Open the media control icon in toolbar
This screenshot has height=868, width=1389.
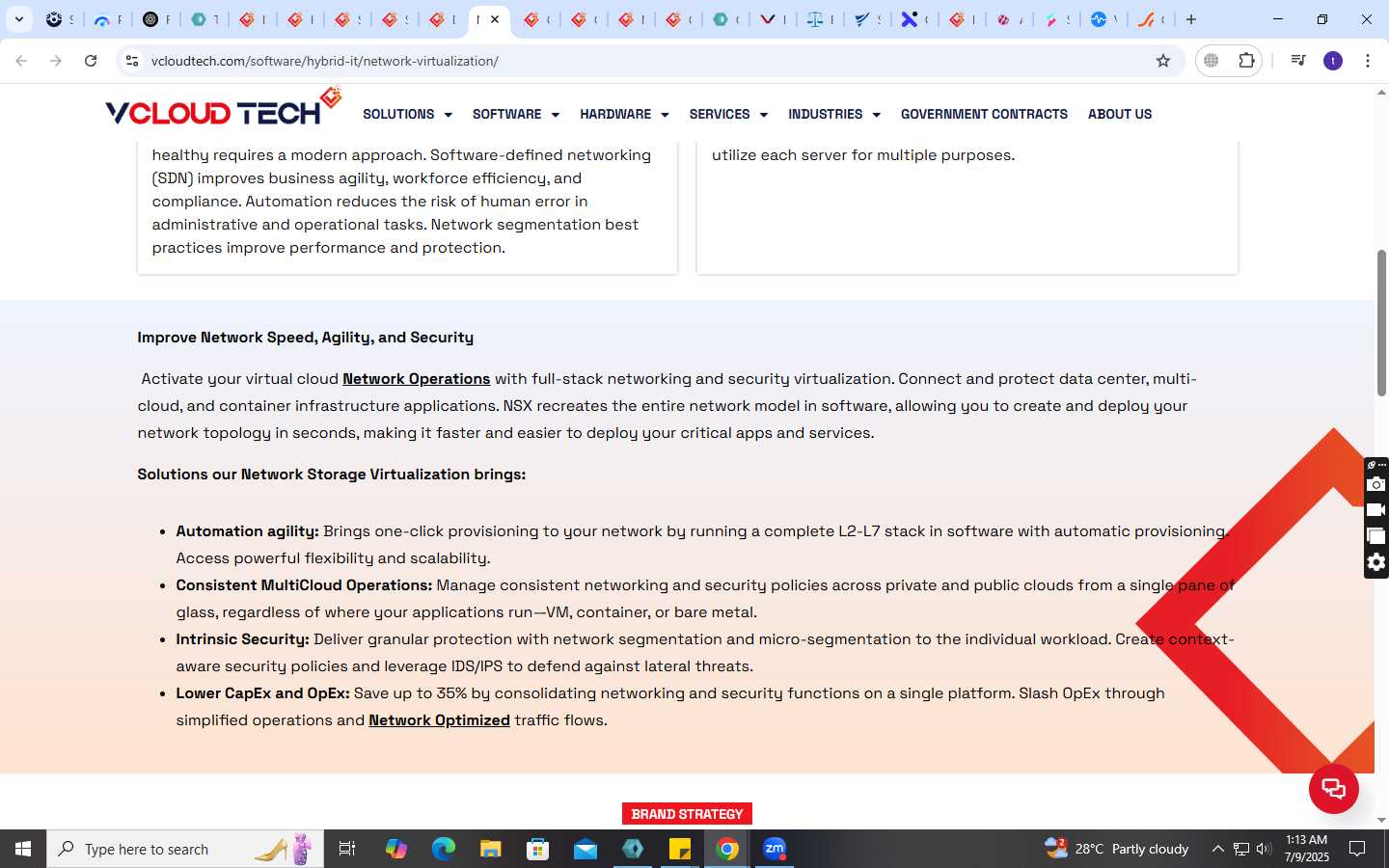(x=1298, y=61)
